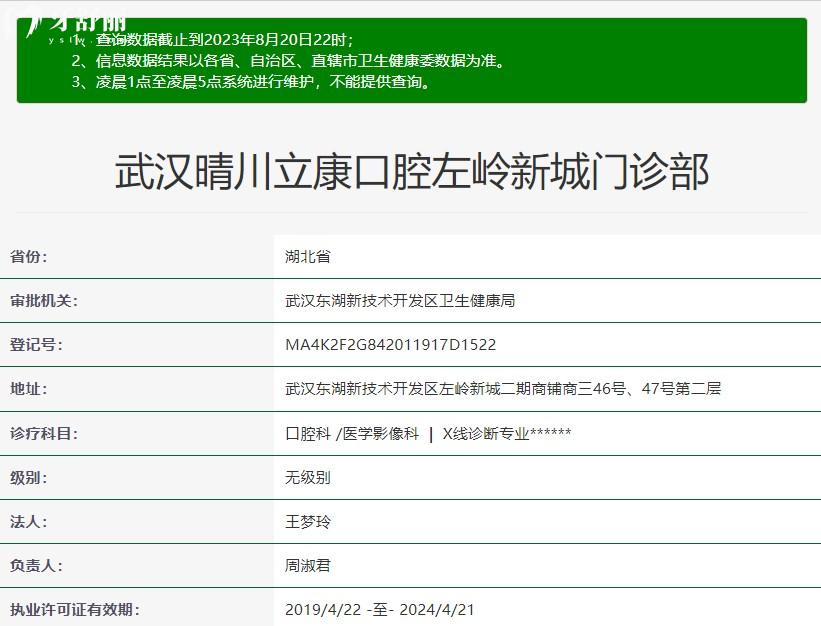Click the 湖北省 province value

click(x=308, y=257)
